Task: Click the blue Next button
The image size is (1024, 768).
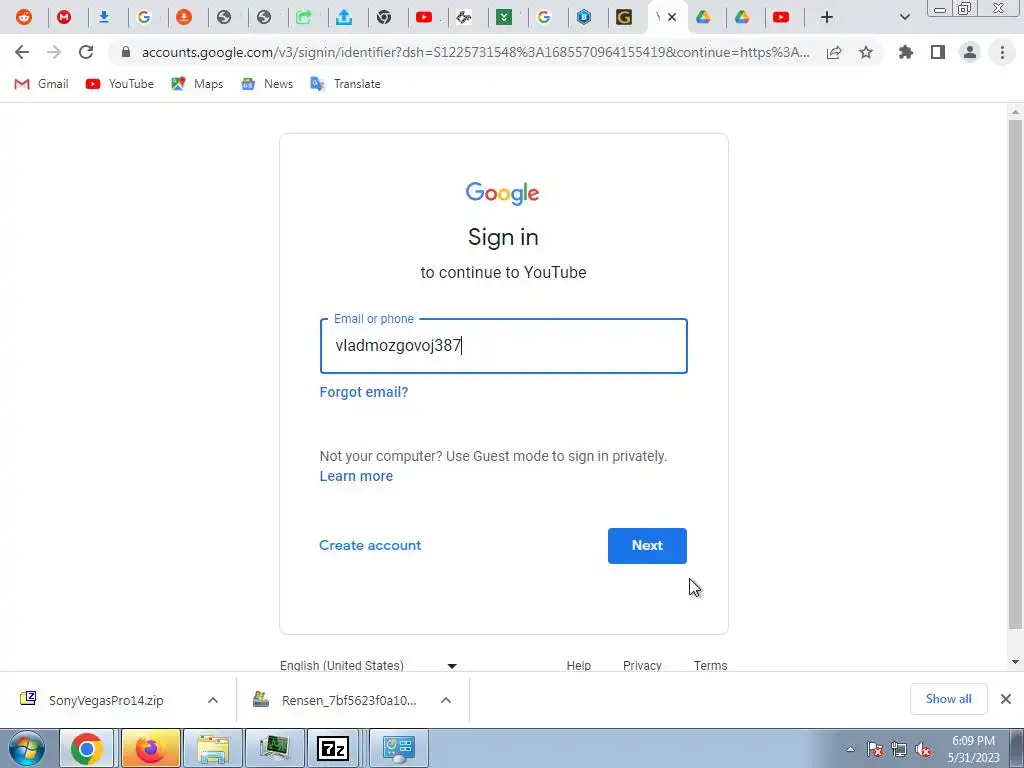Action: pyautogui.click(x=647, y=545)
